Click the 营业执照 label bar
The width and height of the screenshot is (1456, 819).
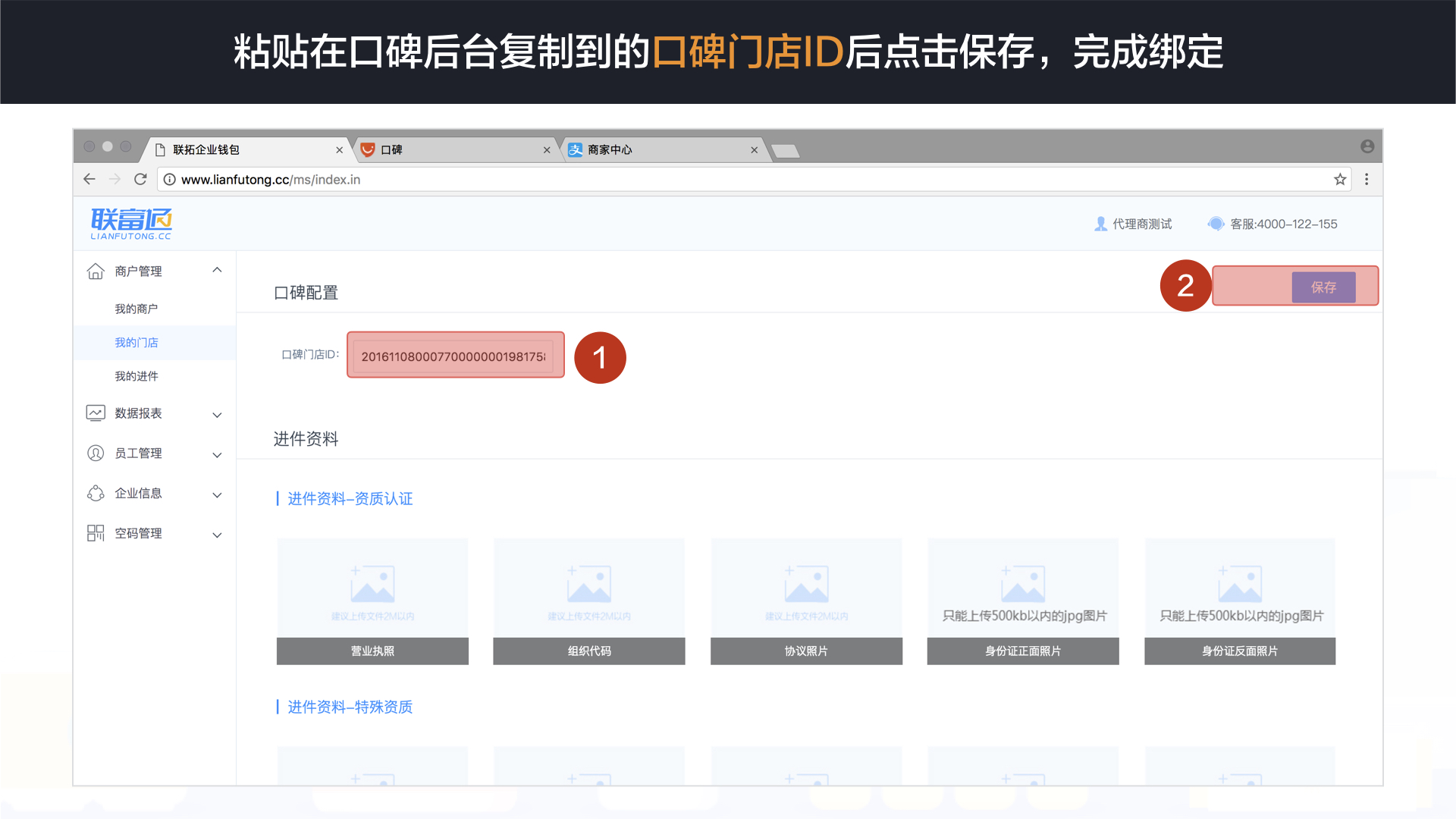tap(372, 651)
